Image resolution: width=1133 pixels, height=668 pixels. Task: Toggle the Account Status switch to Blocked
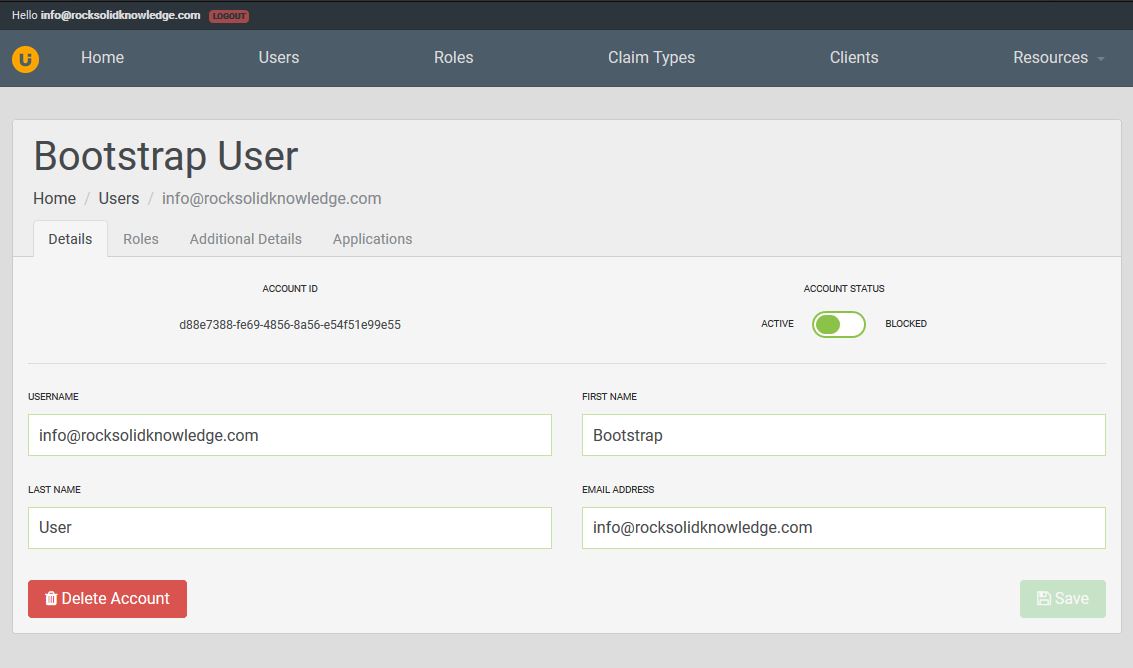click(838, 324)
